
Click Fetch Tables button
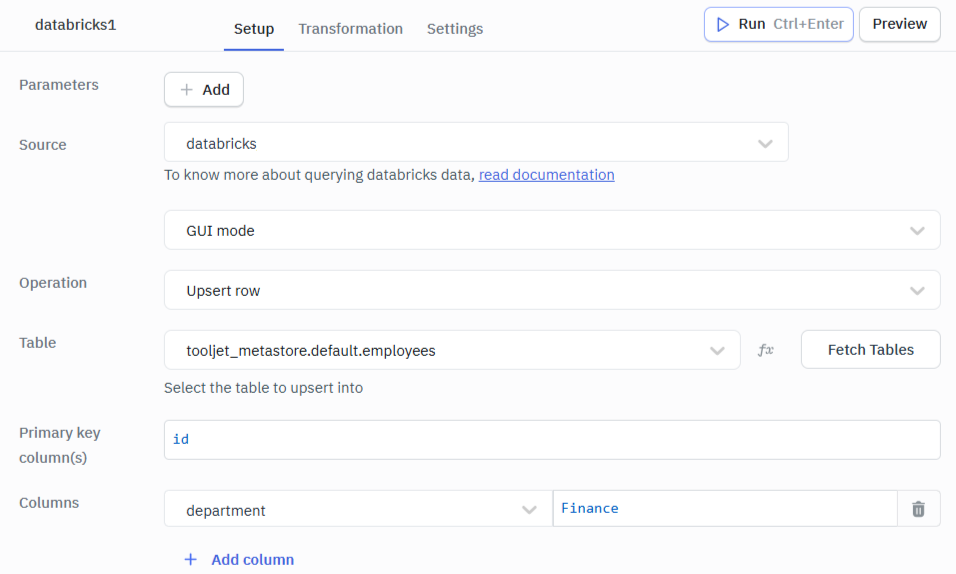[x=871, y=350]
